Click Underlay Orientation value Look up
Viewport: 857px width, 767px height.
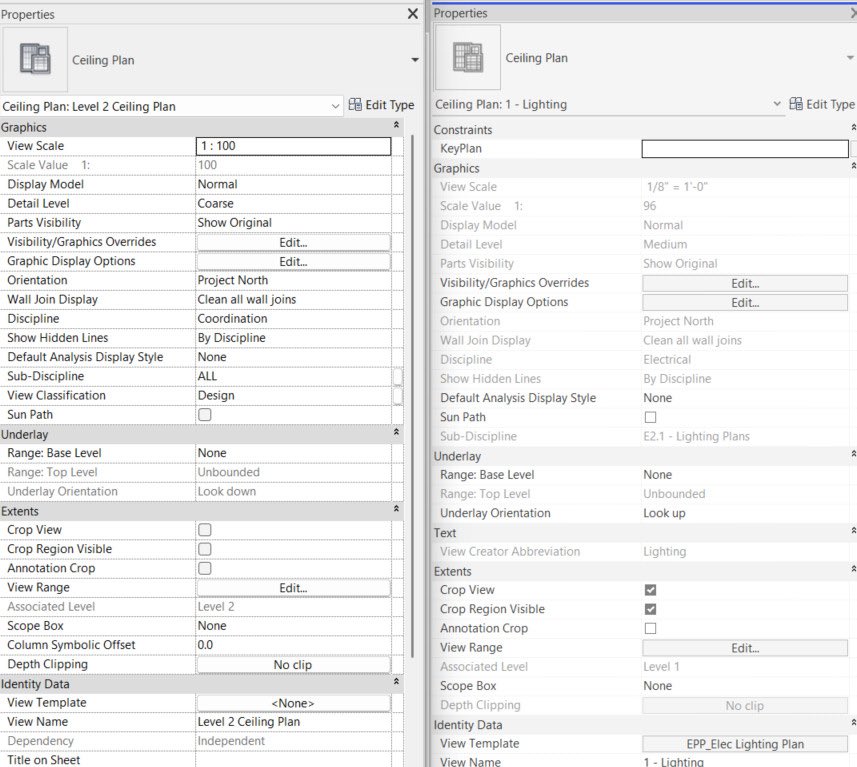(x=745, y=513)
